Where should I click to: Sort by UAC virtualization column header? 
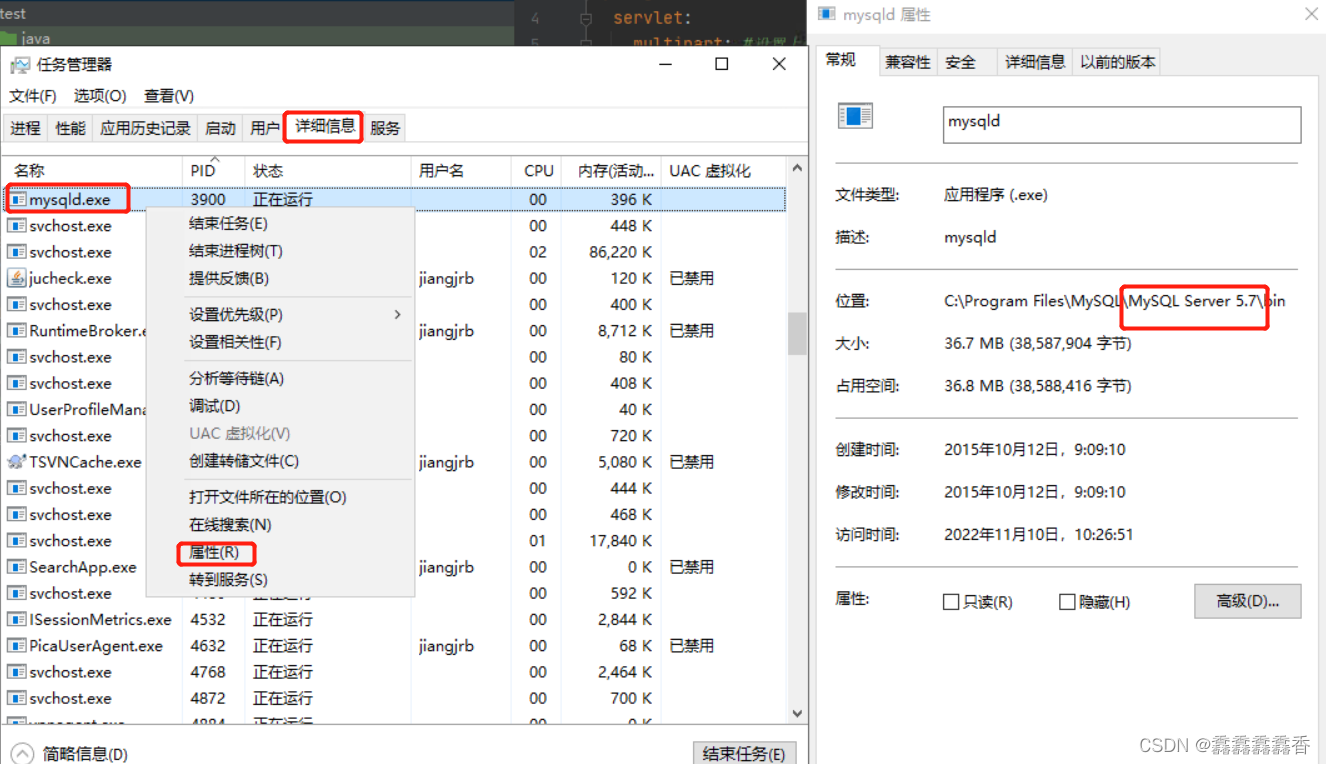click(x=723, y=170)
